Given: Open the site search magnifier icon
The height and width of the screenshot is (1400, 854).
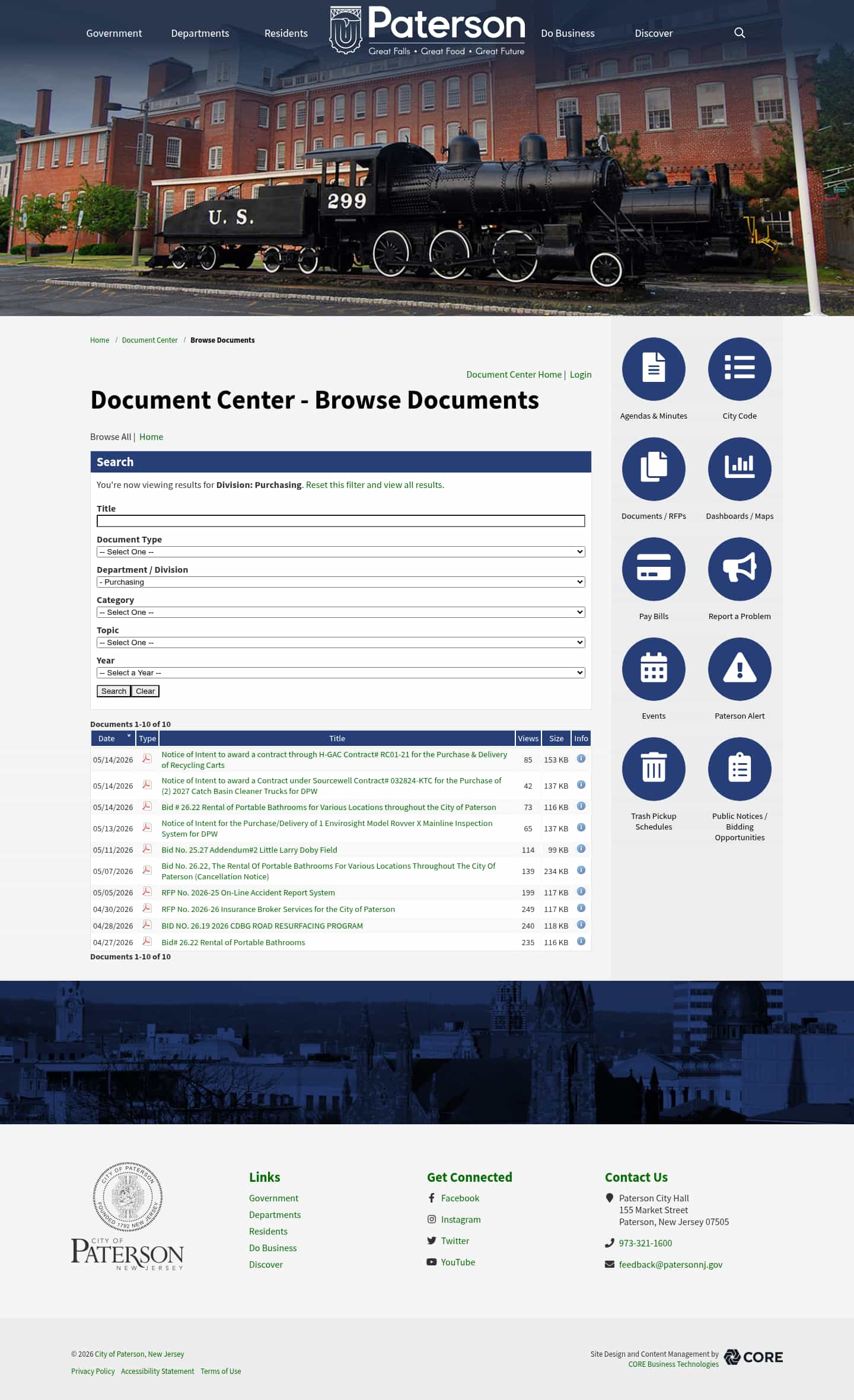Looking at the screenshot, I should [740, 33].
